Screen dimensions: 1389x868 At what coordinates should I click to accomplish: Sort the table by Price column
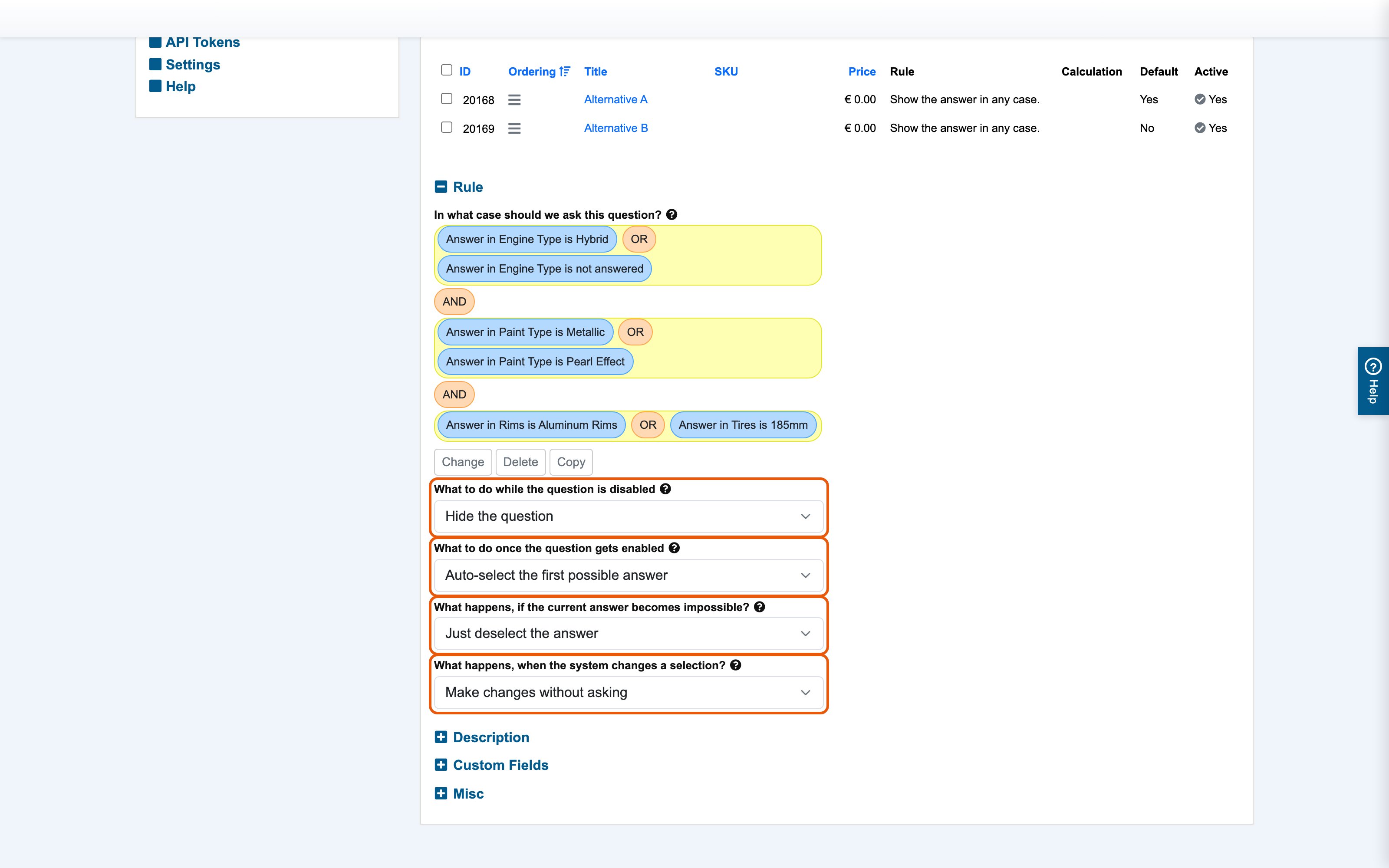(862, 72)
